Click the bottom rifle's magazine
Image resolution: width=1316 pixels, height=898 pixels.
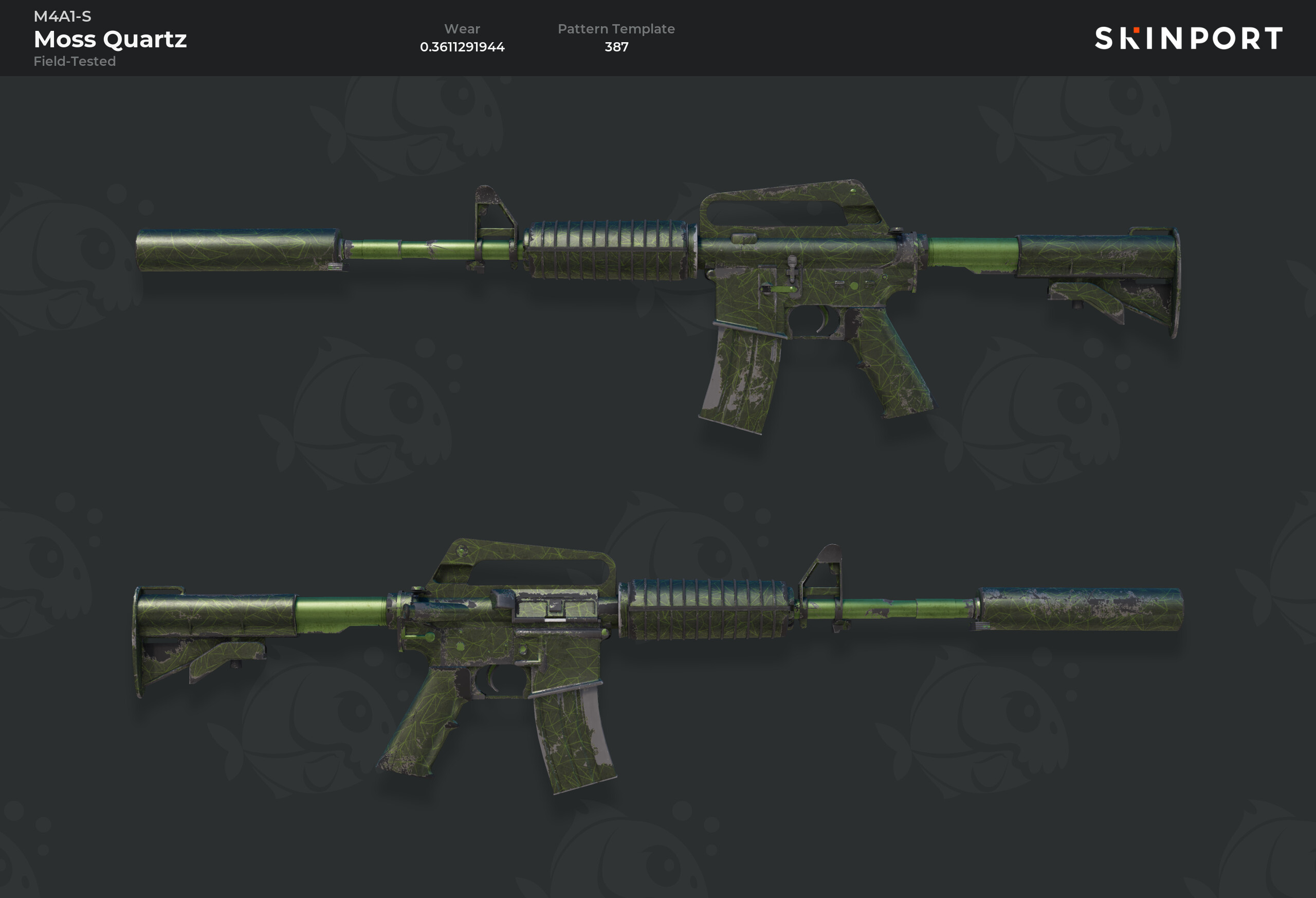point(574,738)
